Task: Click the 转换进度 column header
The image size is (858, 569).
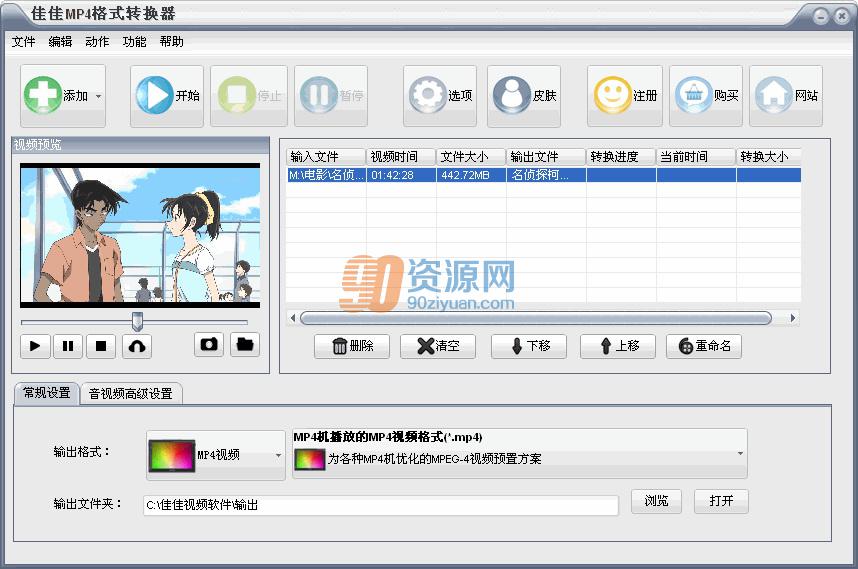Action: (x=621, y=157)
